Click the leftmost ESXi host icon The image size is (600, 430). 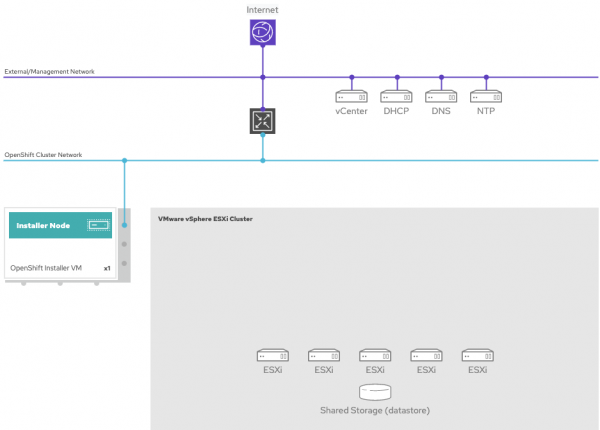pyautogui.click(x=272, y=355)
